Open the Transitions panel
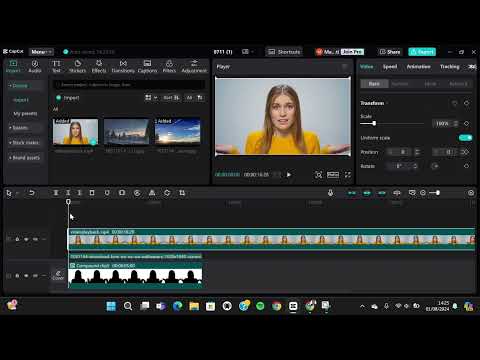Screen dimensions: 480x360 point(123,66)
